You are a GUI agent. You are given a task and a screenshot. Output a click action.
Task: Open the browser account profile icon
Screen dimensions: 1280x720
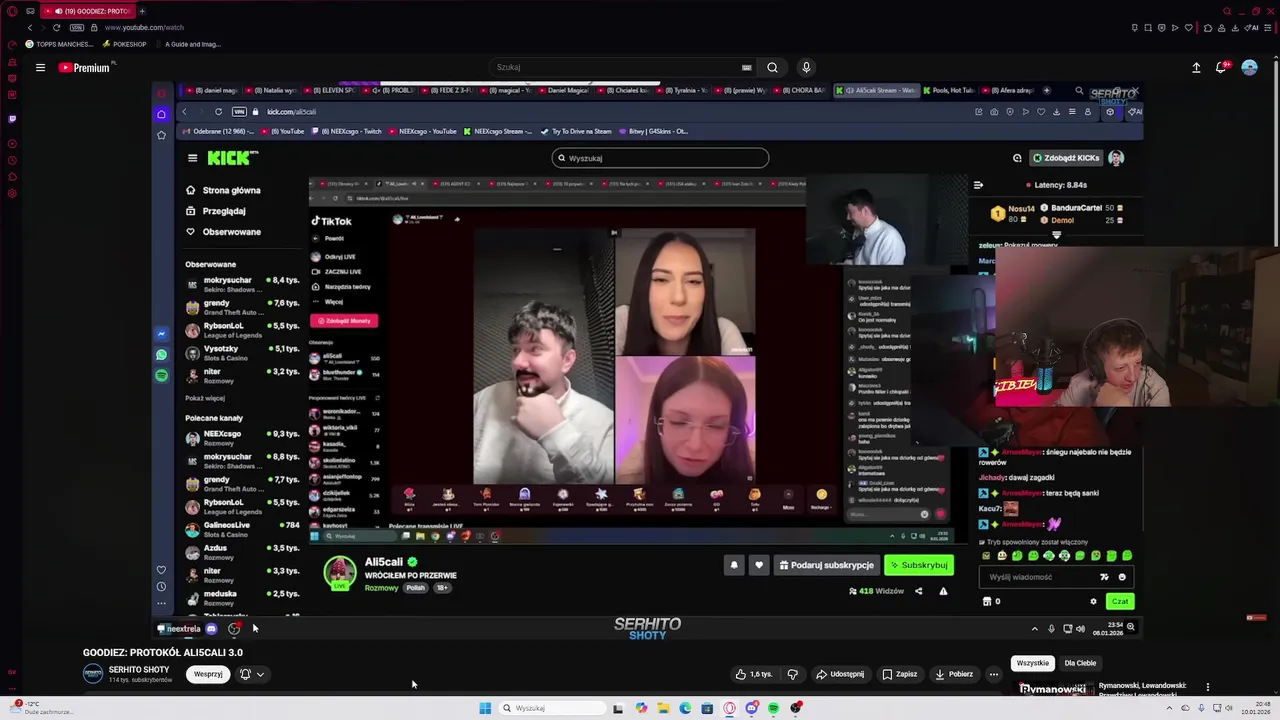pyautogui.click(x=1221, y=27)
